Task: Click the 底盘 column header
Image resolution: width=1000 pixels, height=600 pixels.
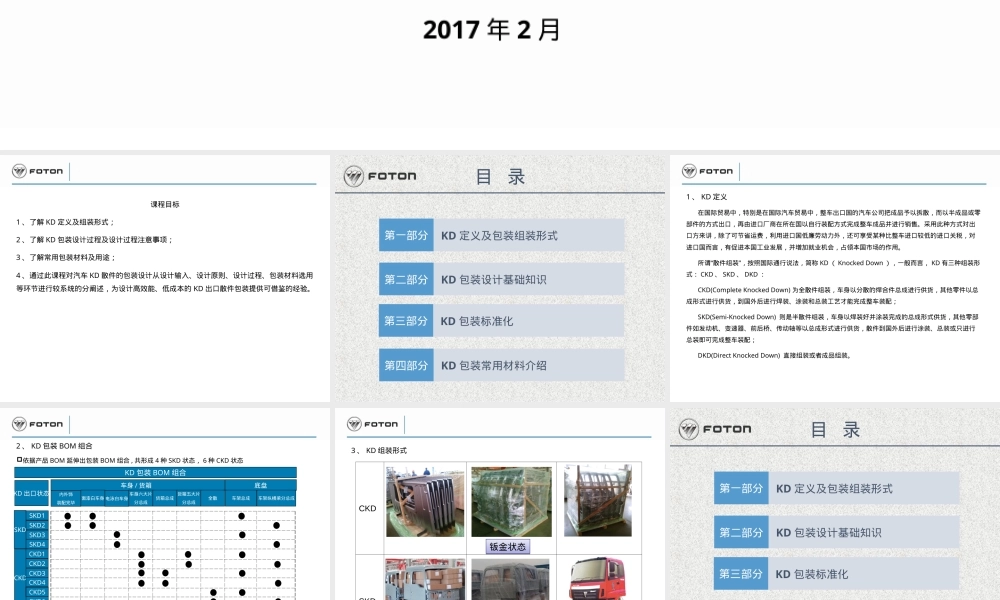Action: 260,485
